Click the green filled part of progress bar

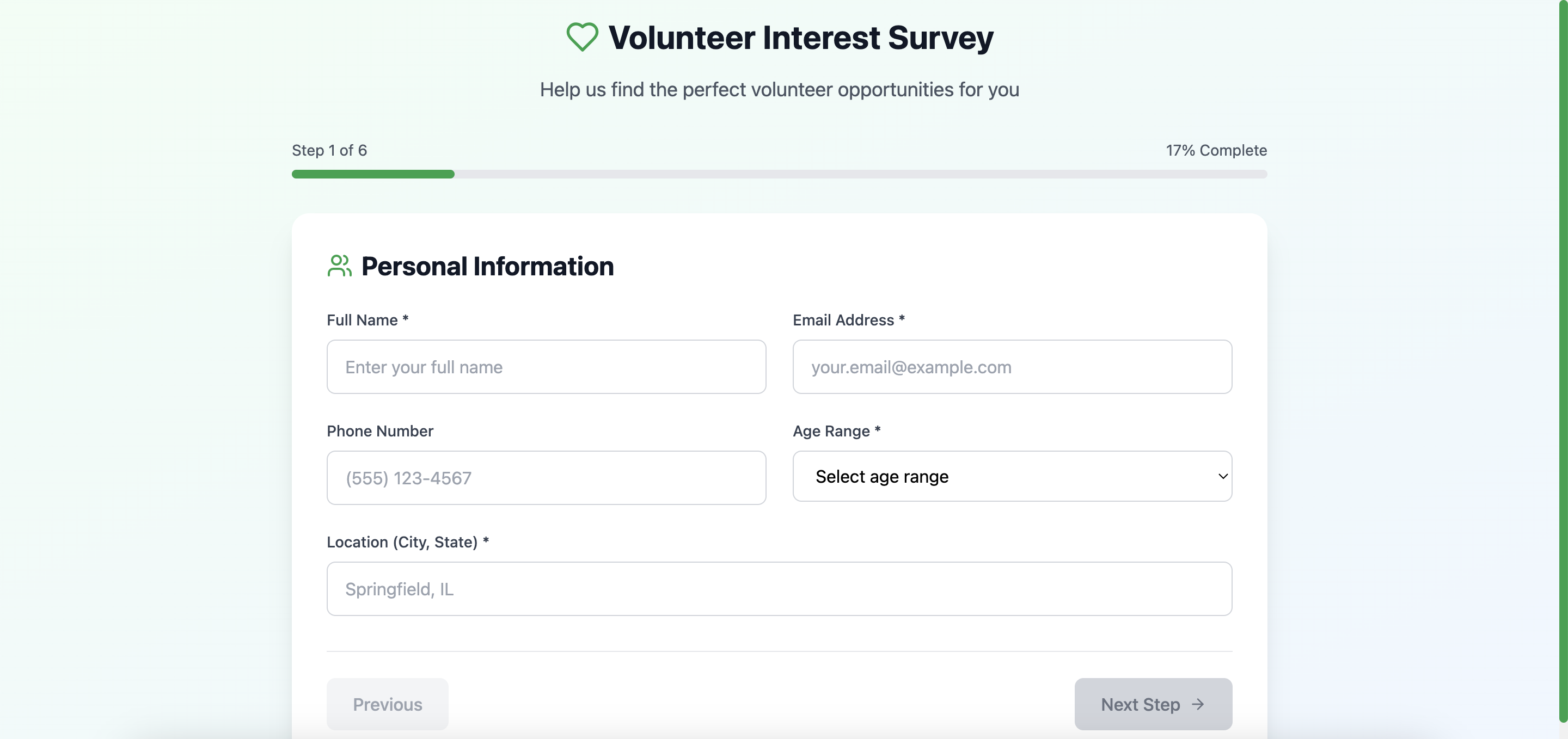click(x=372, y=174)
